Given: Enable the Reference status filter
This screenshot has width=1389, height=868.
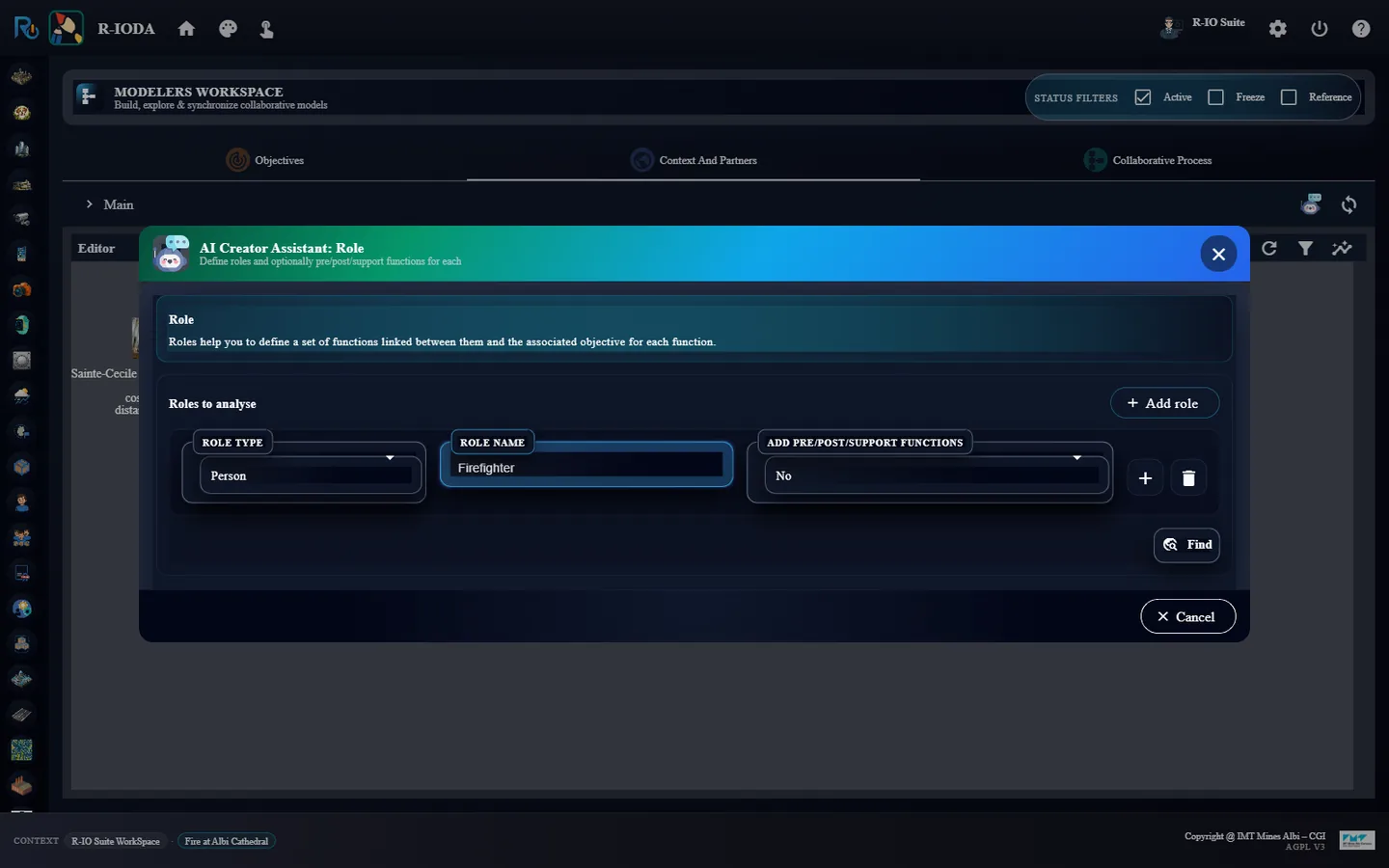Looking at the screenshot, I should [1289, 97].
